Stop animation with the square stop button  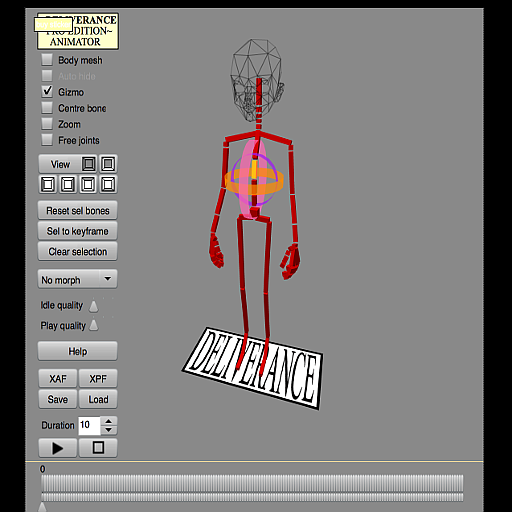click(x=98, y=448)
